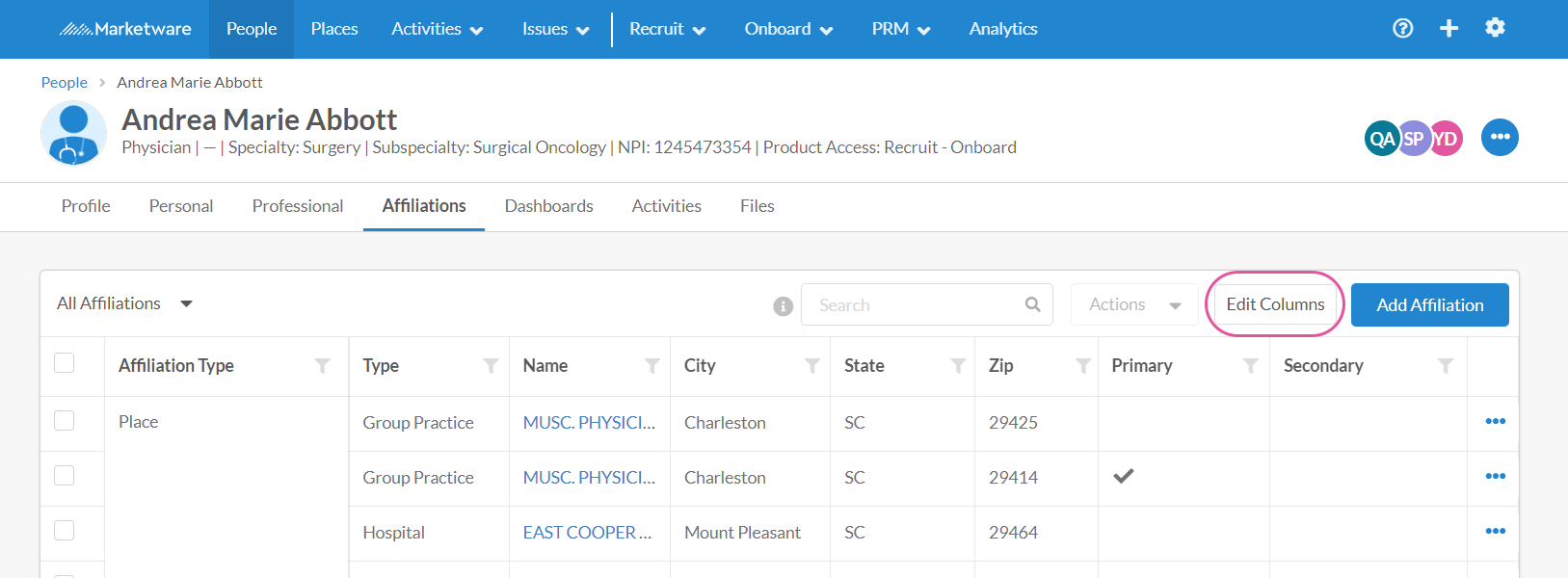Open row menu for zip 29414
The image size is (1568, 578).
click(x=1496, y=476)
